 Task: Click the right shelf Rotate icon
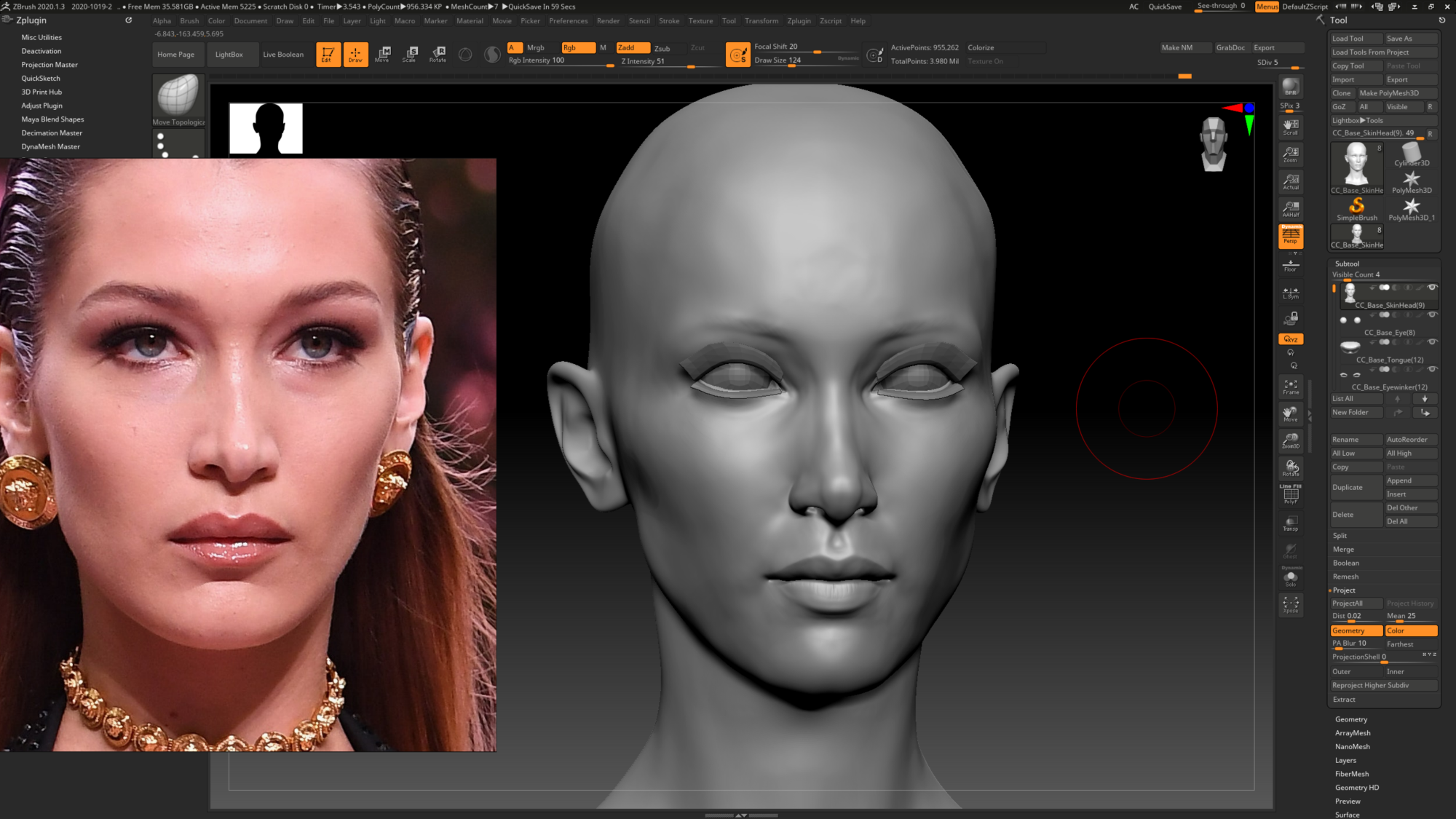coord(1290,468)
